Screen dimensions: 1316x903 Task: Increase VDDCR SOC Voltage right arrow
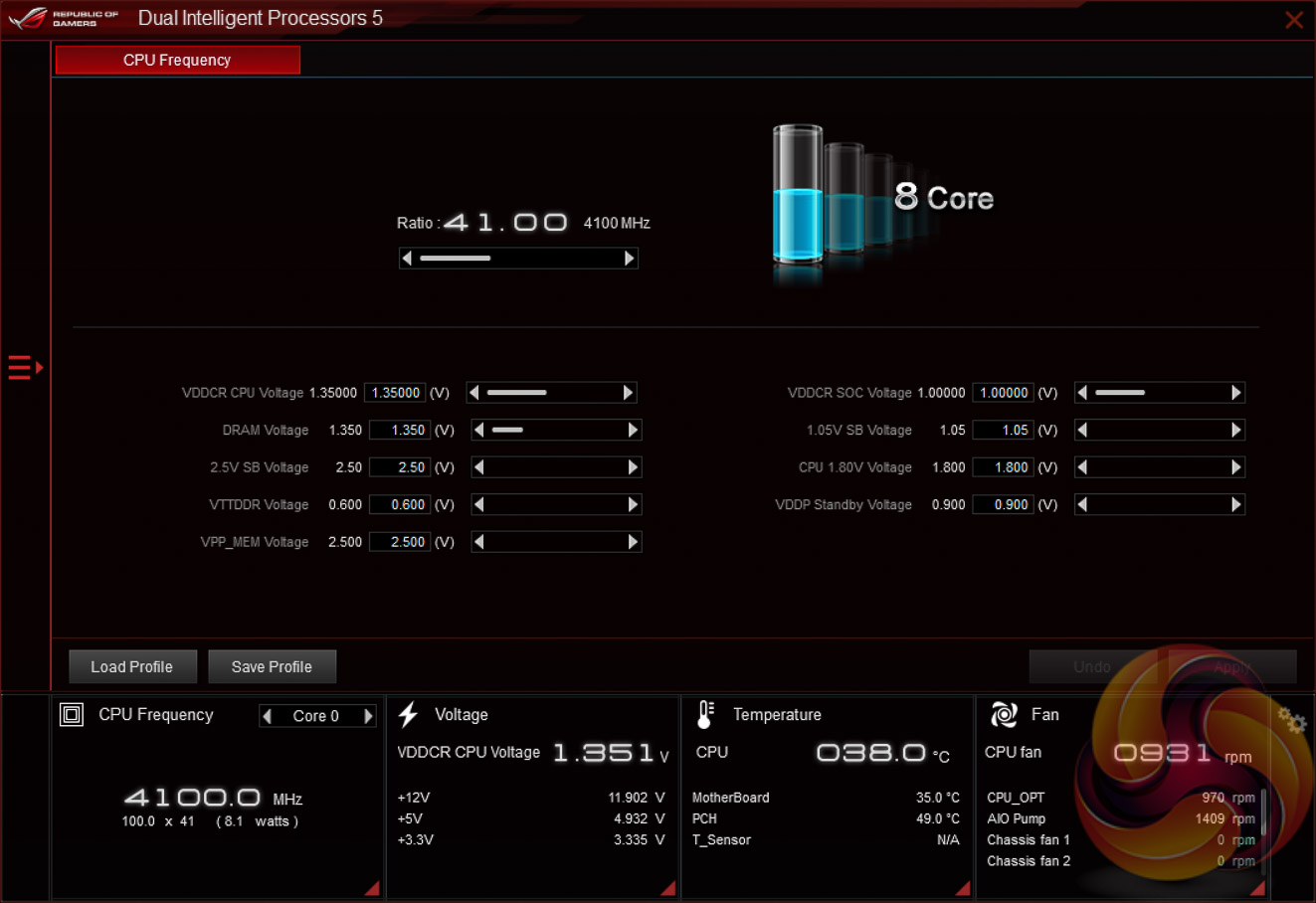1236,393
